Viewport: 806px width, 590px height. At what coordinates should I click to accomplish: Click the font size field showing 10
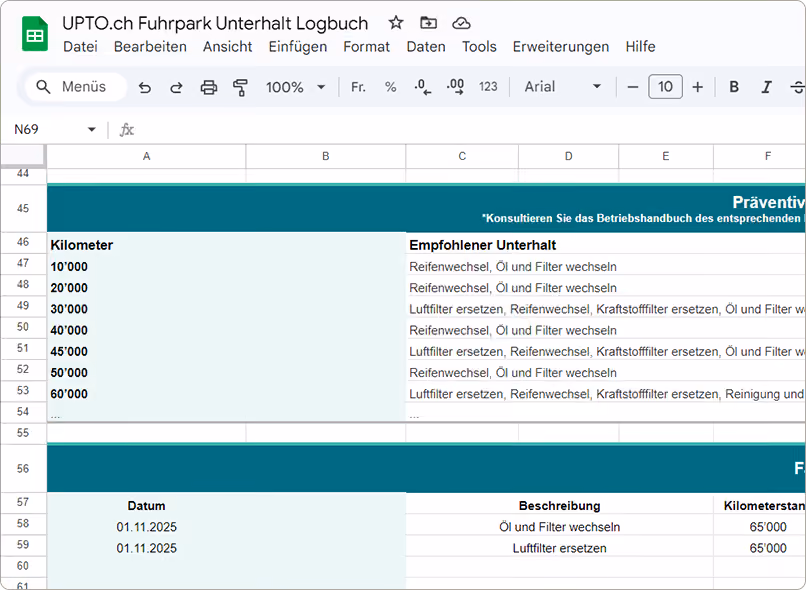[665, 86]
